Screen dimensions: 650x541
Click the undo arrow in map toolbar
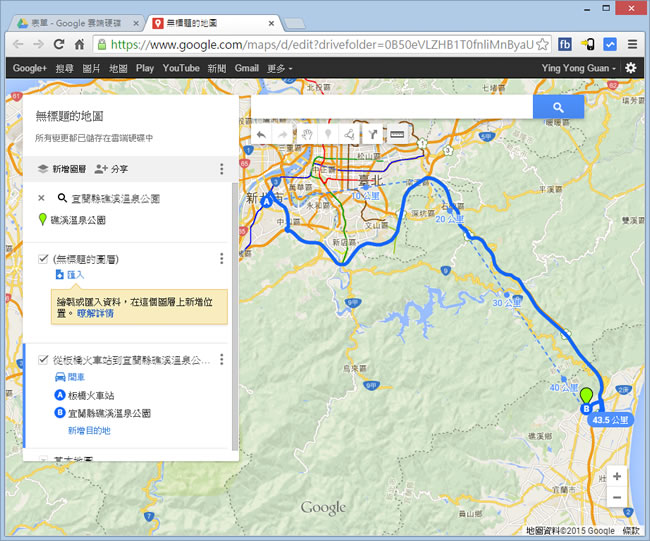point(261,134)
